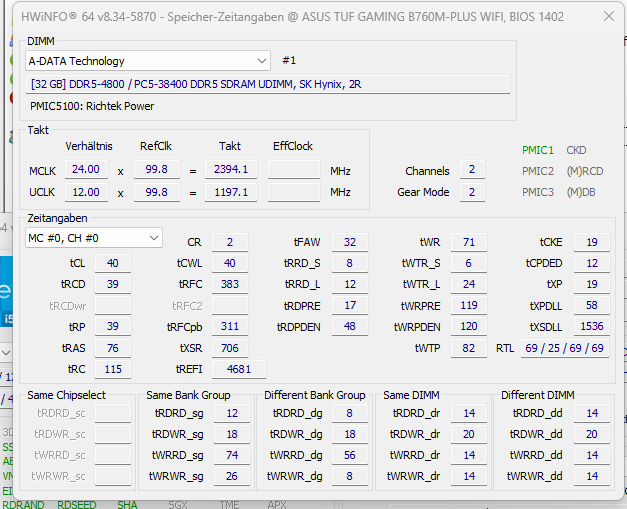Click the tFAW value 32
Screen dimensions: 627x509
349,242
